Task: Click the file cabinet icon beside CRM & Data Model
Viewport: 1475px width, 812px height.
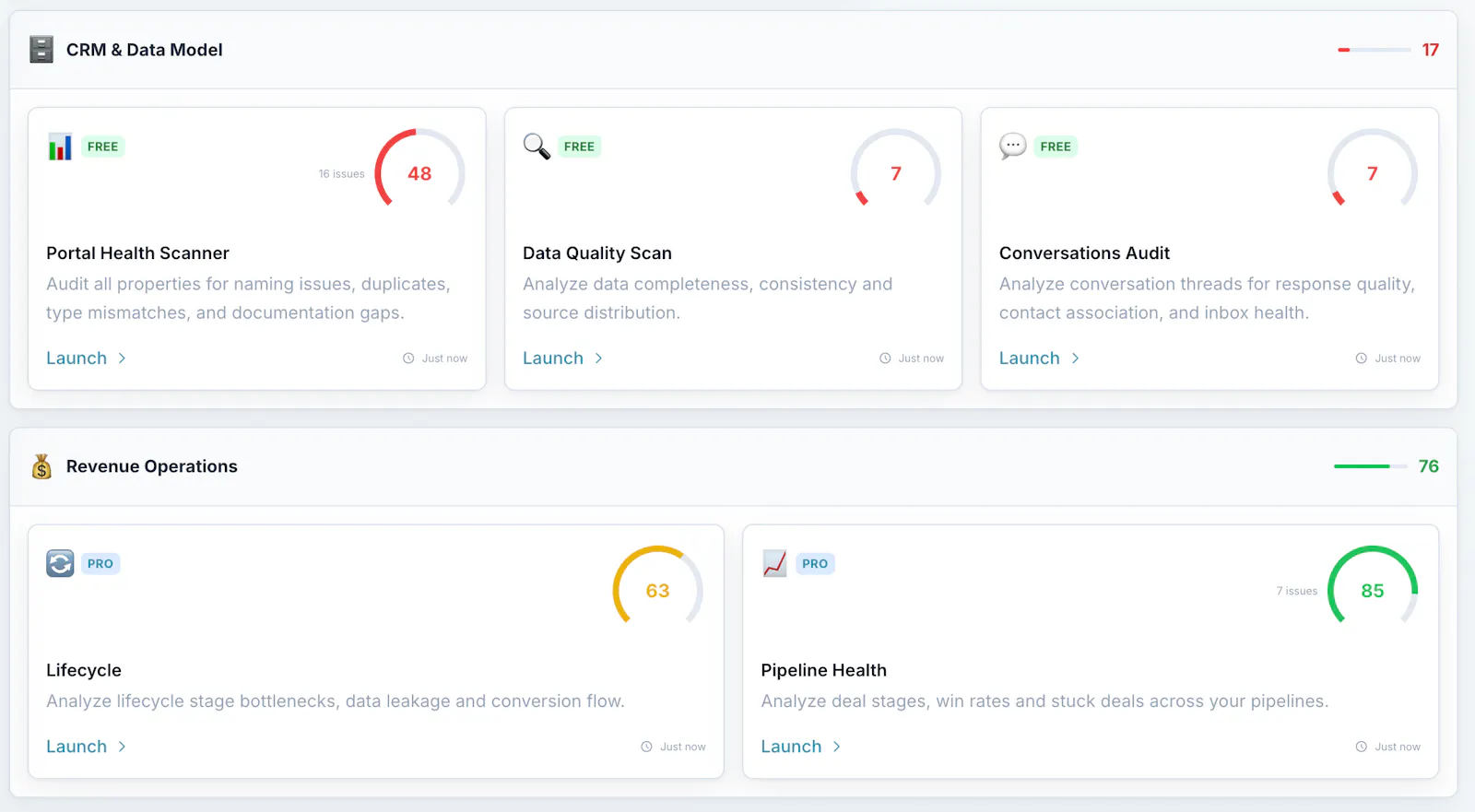Action: click(41, 50)
